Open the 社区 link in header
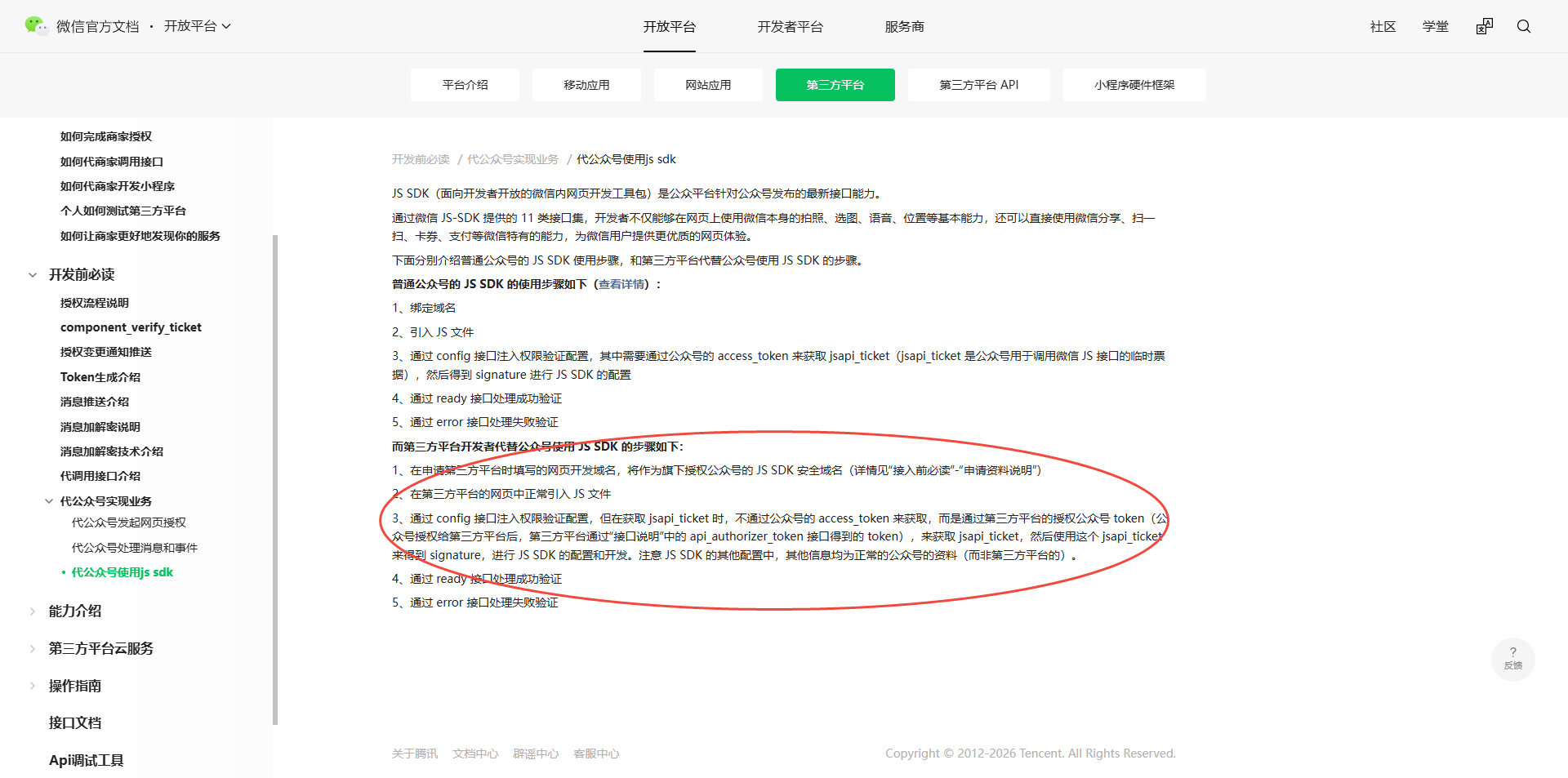 (1383, 26)
